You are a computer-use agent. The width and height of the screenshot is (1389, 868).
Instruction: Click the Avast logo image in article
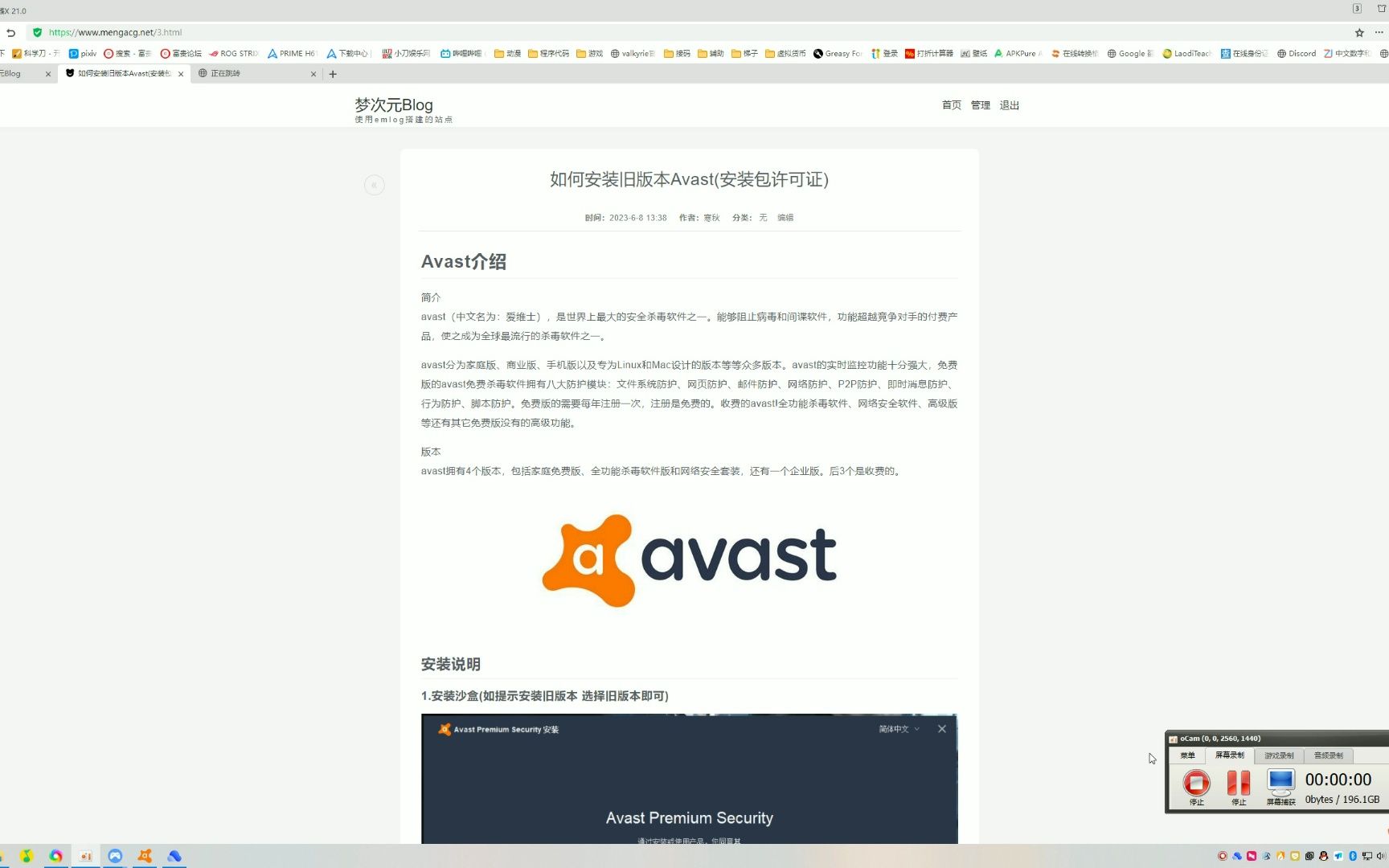coord(690,560)
